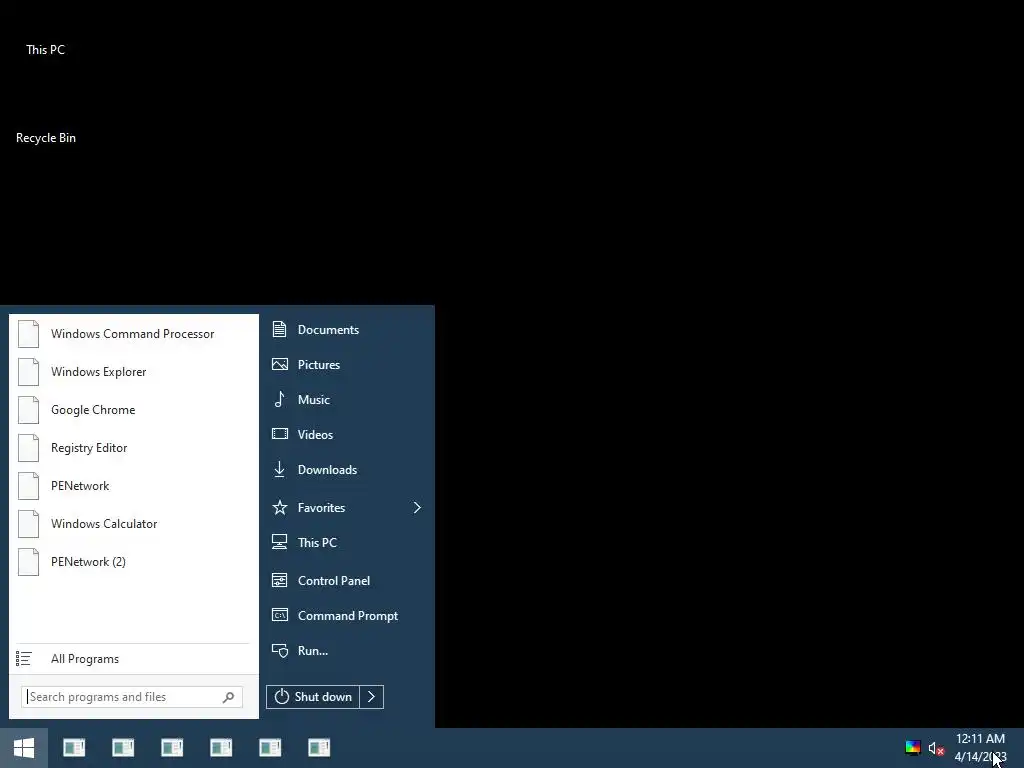Click the colorful display icon in the system tray

[913, 748]
